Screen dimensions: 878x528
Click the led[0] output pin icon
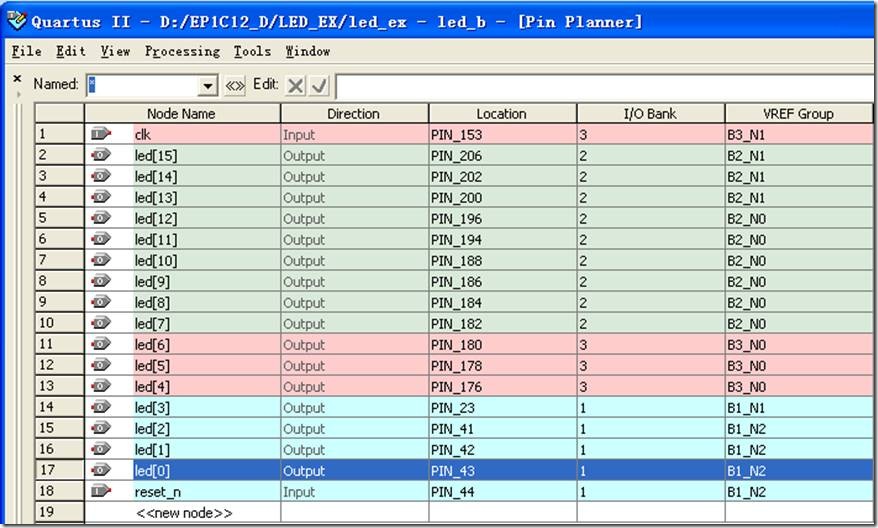tap(101, 470)
